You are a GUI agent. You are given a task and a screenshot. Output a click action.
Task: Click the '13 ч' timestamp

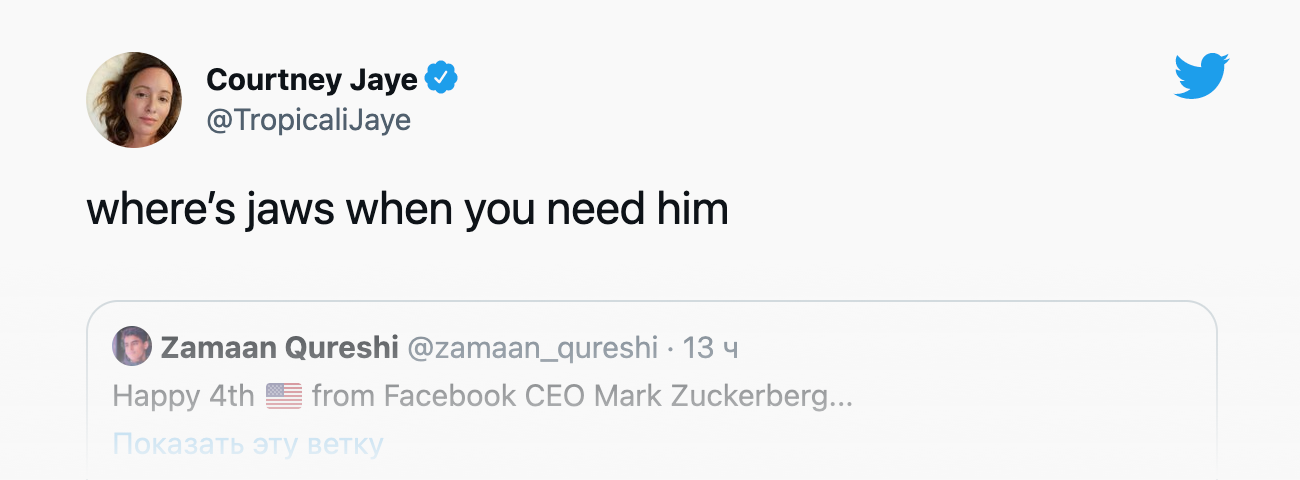pyautogui.click(x=710, y=347)
